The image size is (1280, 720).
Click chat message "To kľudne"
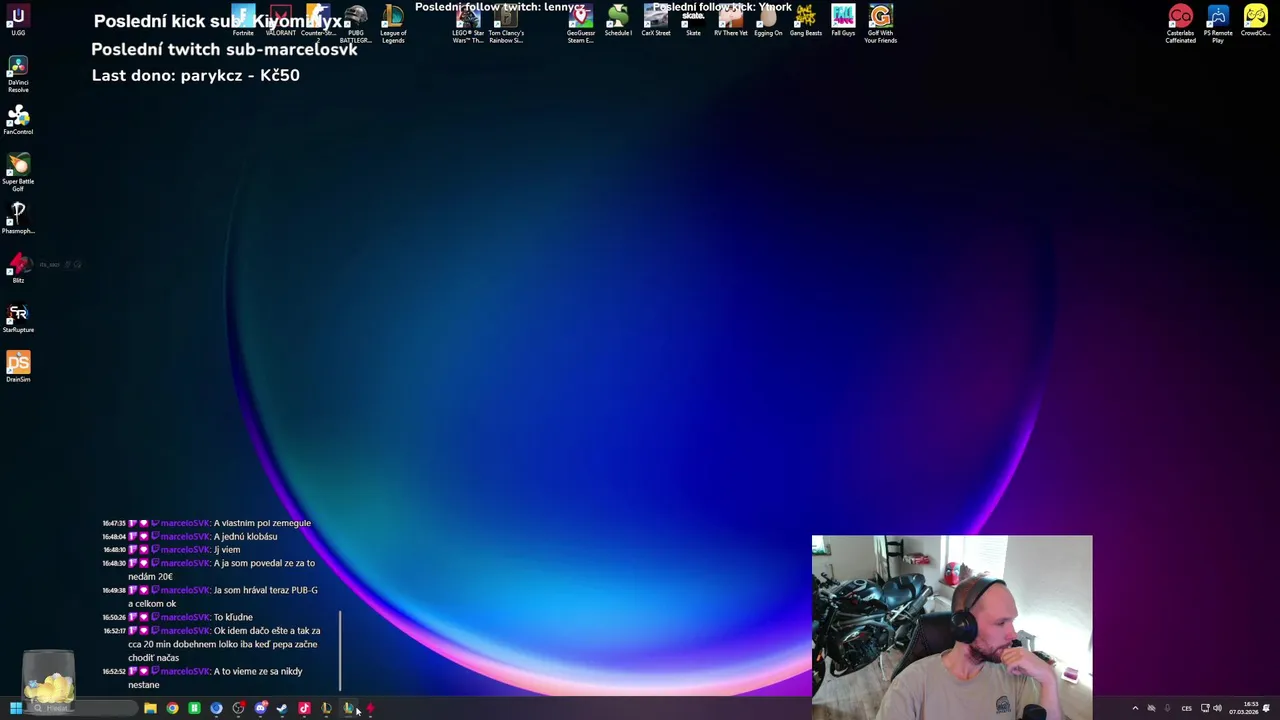pyautogui.click(x=233, y=618)
